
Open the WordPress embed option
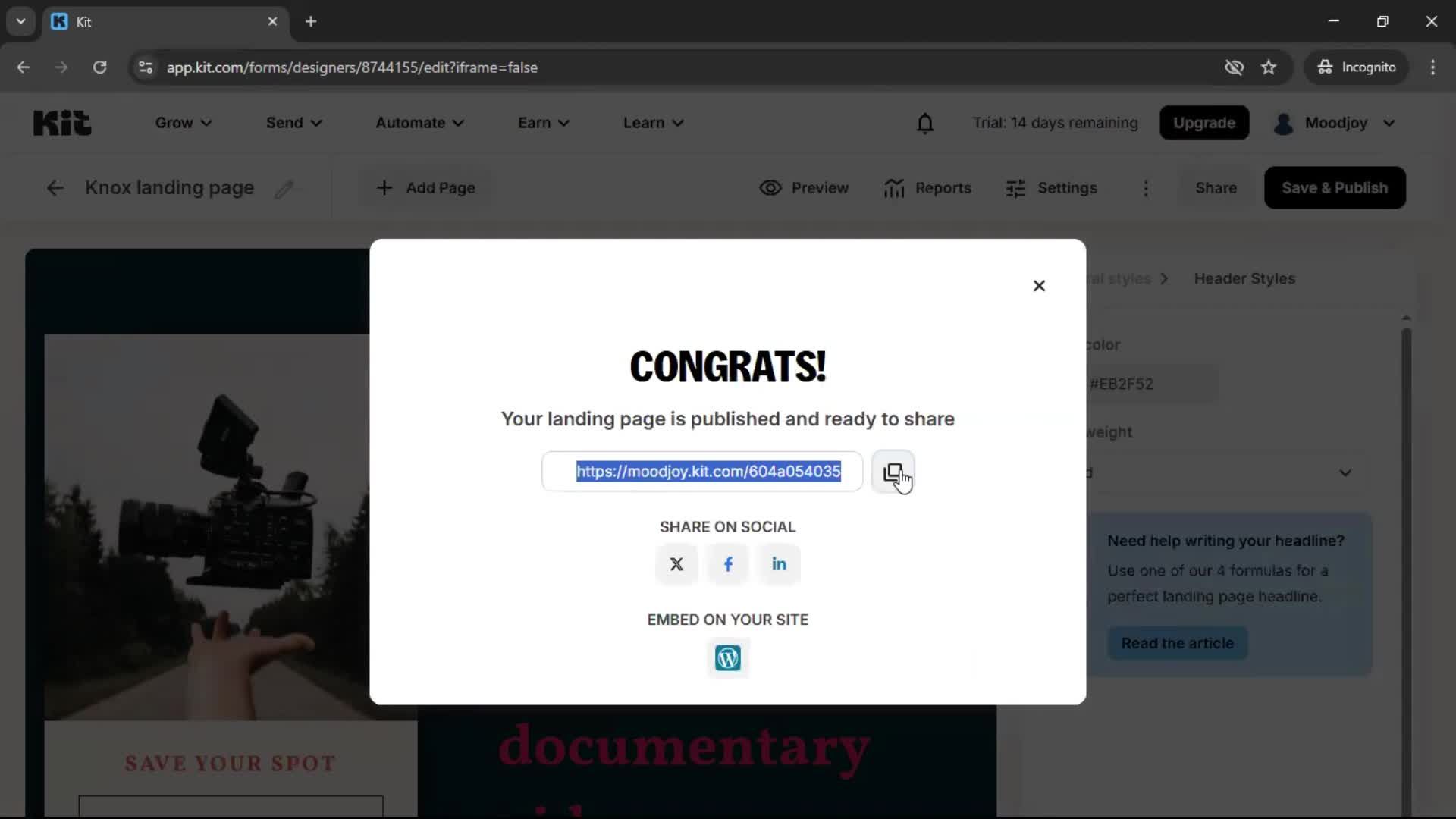(728, 657)
